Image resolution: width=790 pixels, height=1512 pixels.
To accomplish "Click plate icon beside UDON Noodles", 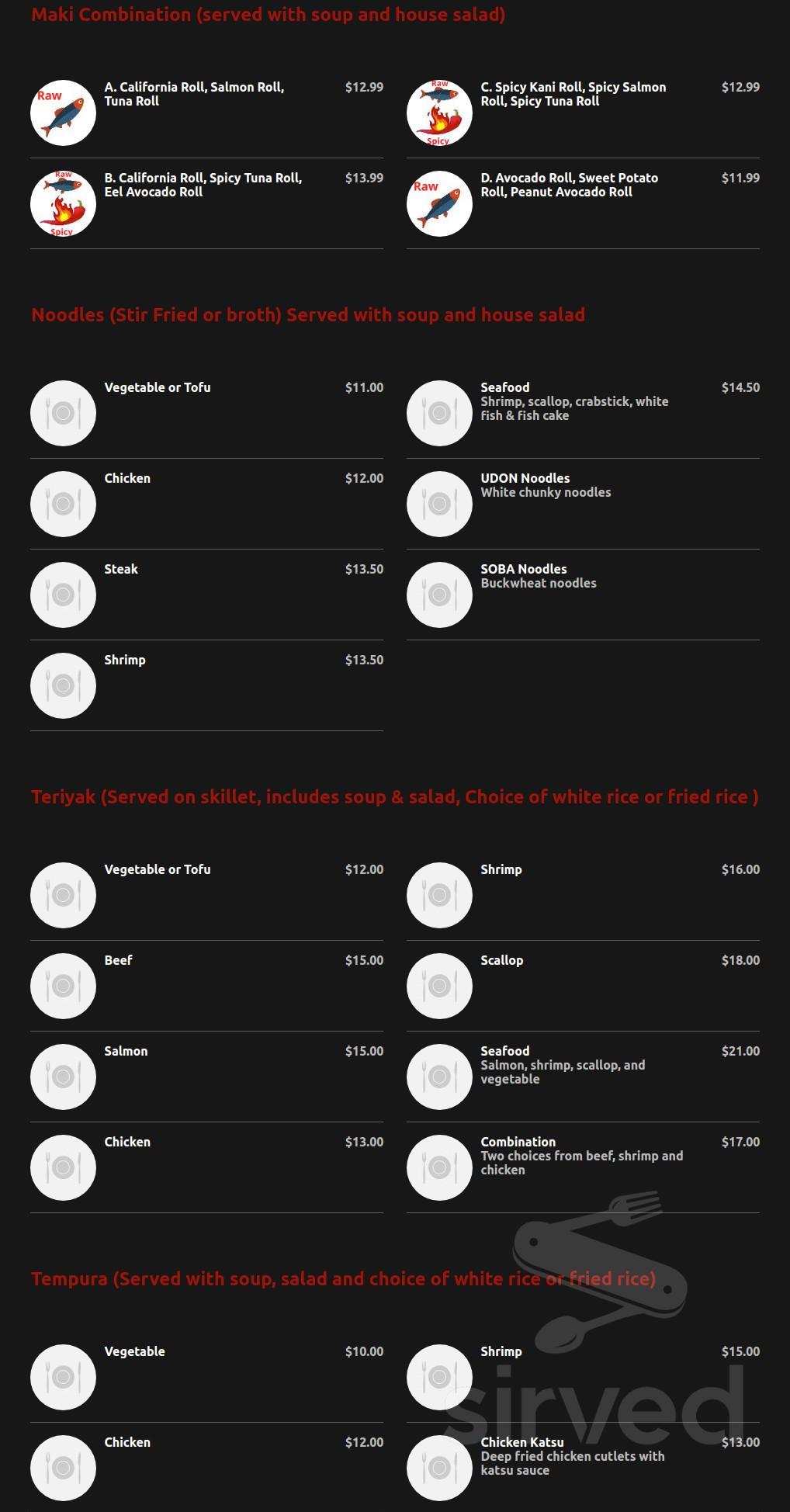I will pyautogui.click(x=439, y=504).
